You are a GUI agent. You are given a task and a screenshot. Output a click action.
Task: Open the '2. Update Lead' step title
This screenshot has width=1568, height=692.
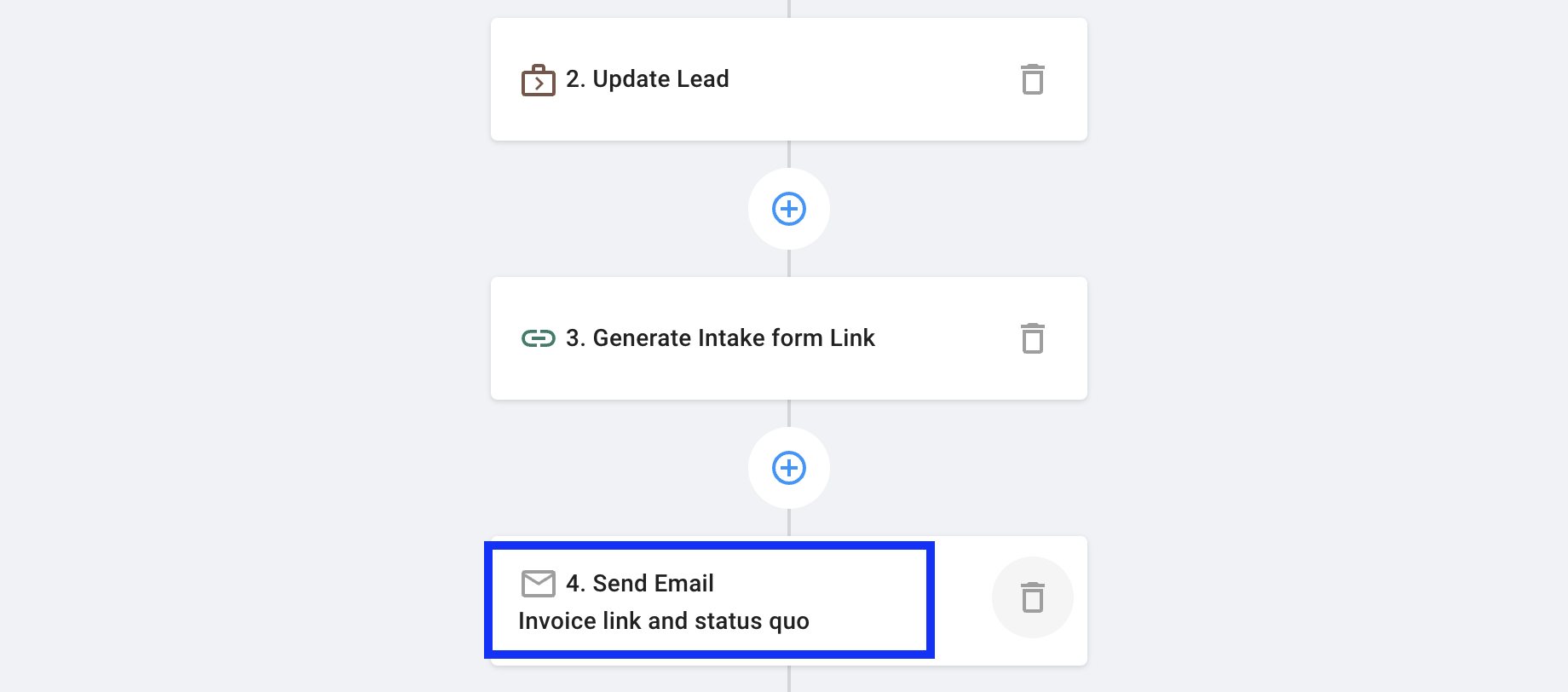point(647,79)
